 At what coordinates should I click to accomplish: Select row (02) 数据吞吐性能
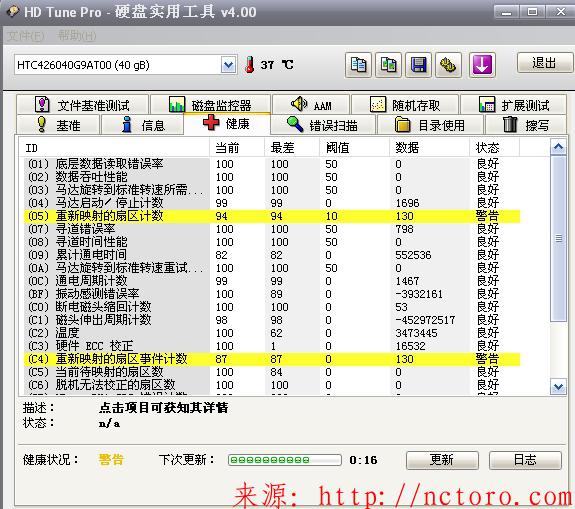tap(272, 177)
